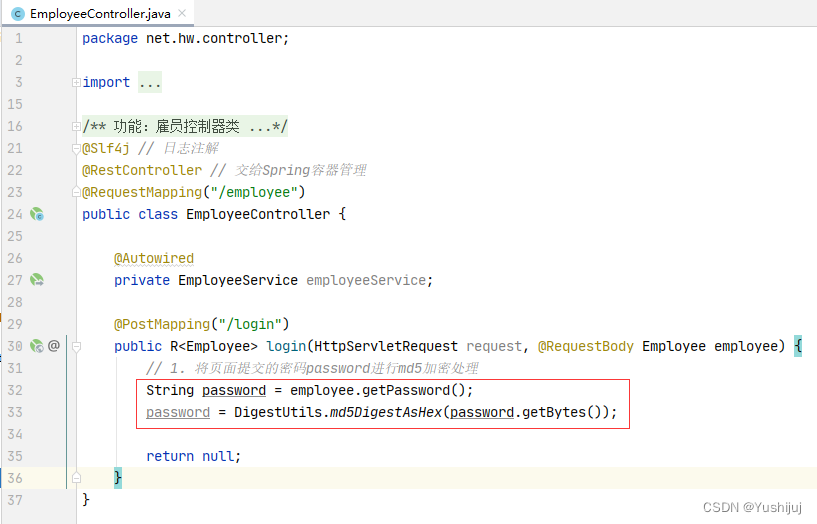Image resolution: width=817 pixels, height=524 pixels.
Task: Click the DigestUtils class reference
Action: point(278,413)
